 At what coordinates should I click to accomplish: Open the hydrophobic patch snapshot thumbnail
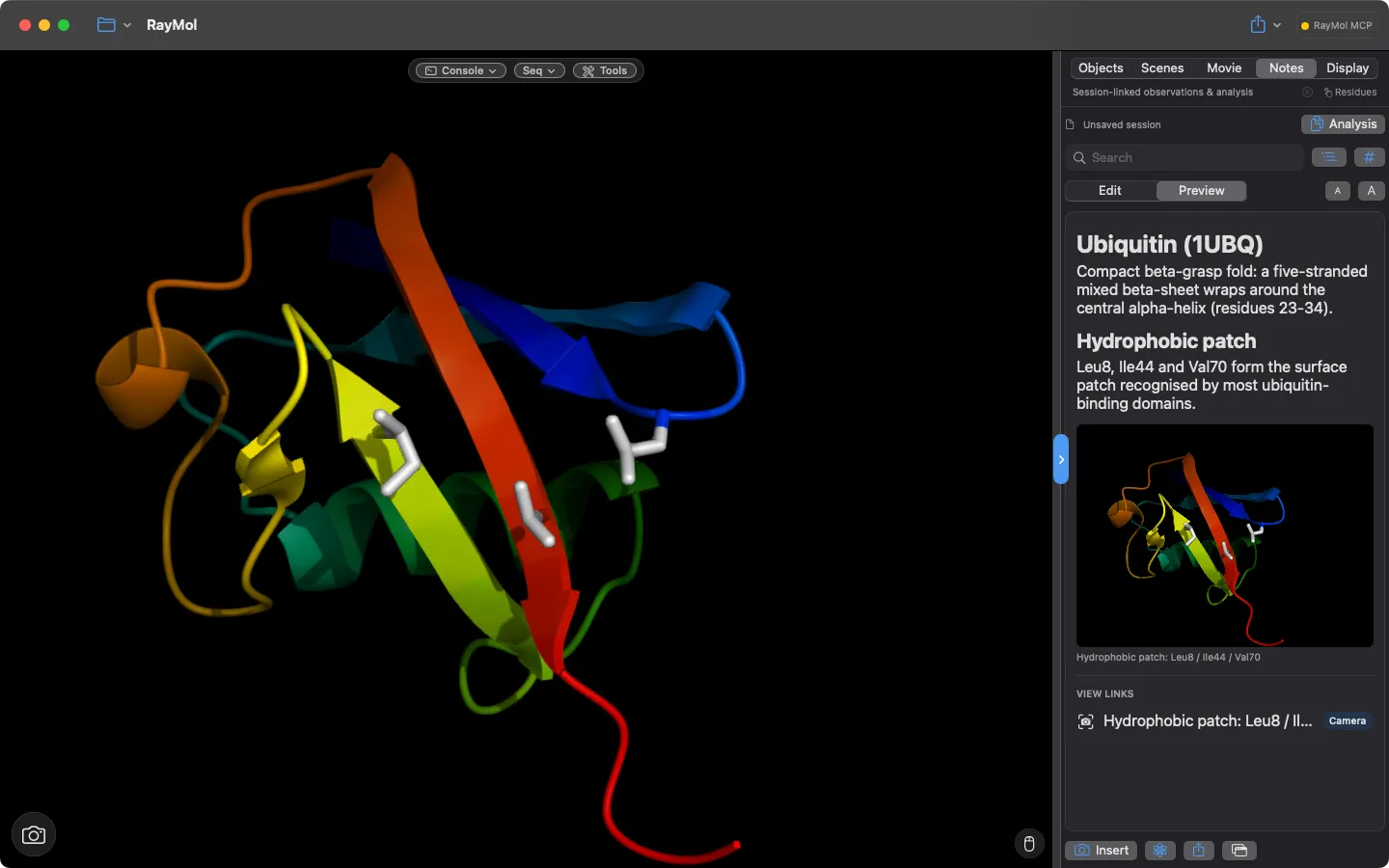tap(1224, 535)
